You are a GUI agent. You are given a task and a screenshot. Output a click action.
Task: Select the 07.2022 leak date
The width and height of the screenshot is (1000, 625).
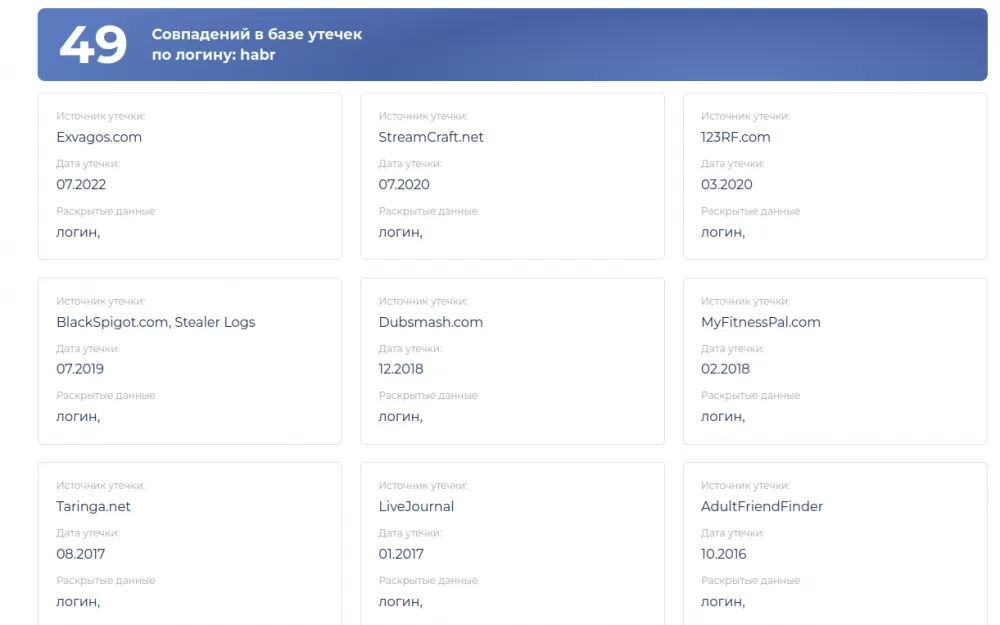(x=81, y=184)
